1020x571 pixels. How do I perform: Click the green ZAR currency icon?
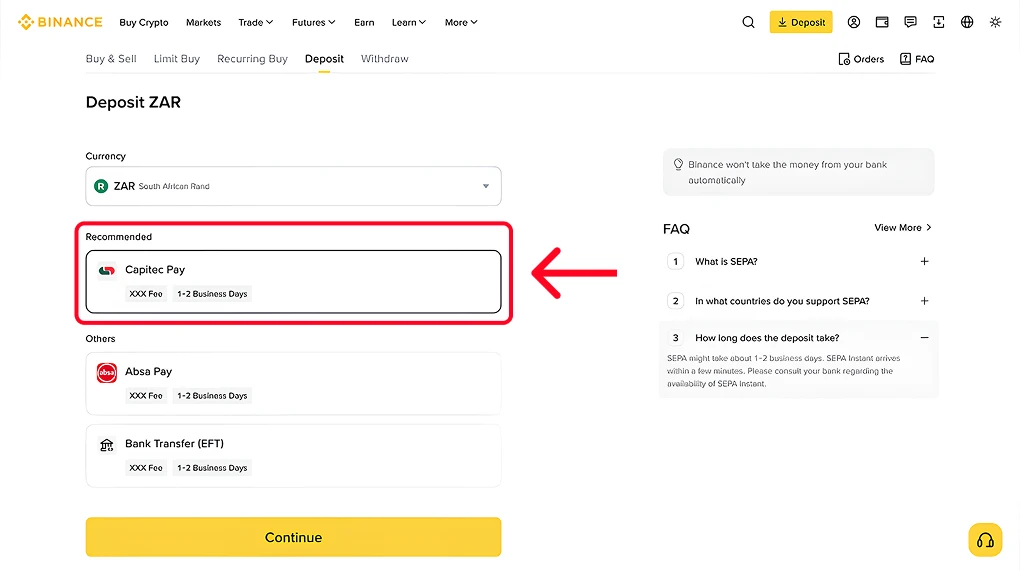coord(101,187)
